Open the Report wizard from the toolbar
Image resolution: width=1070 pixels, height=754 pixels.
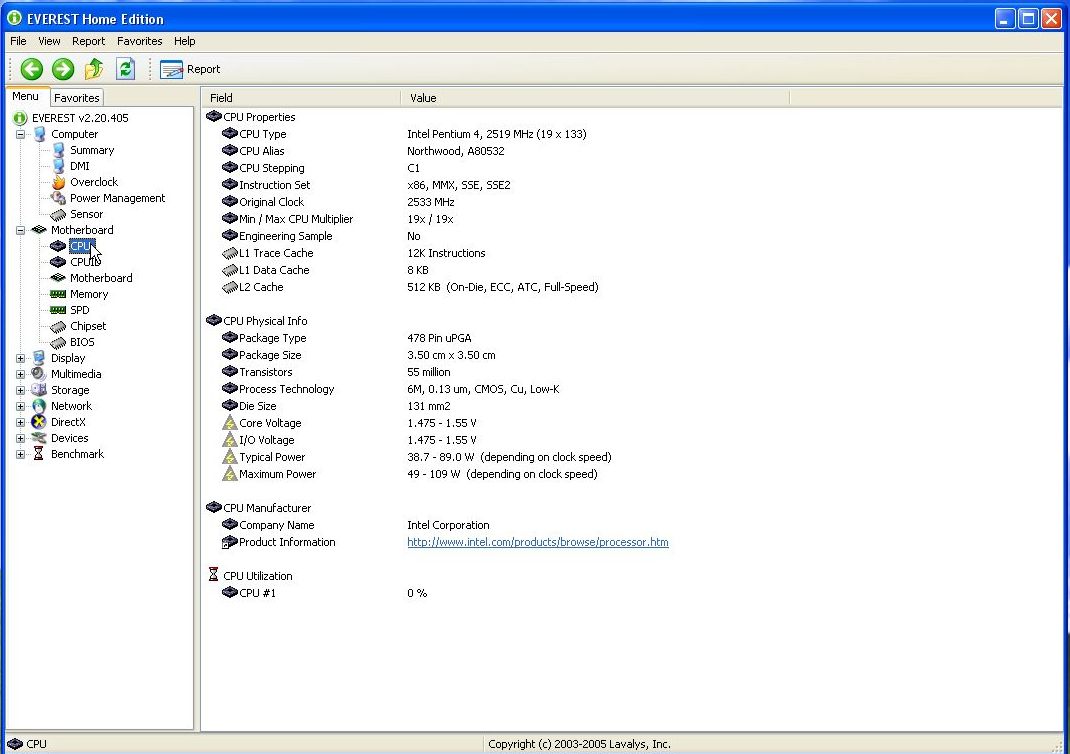click(x=190, y=69)
